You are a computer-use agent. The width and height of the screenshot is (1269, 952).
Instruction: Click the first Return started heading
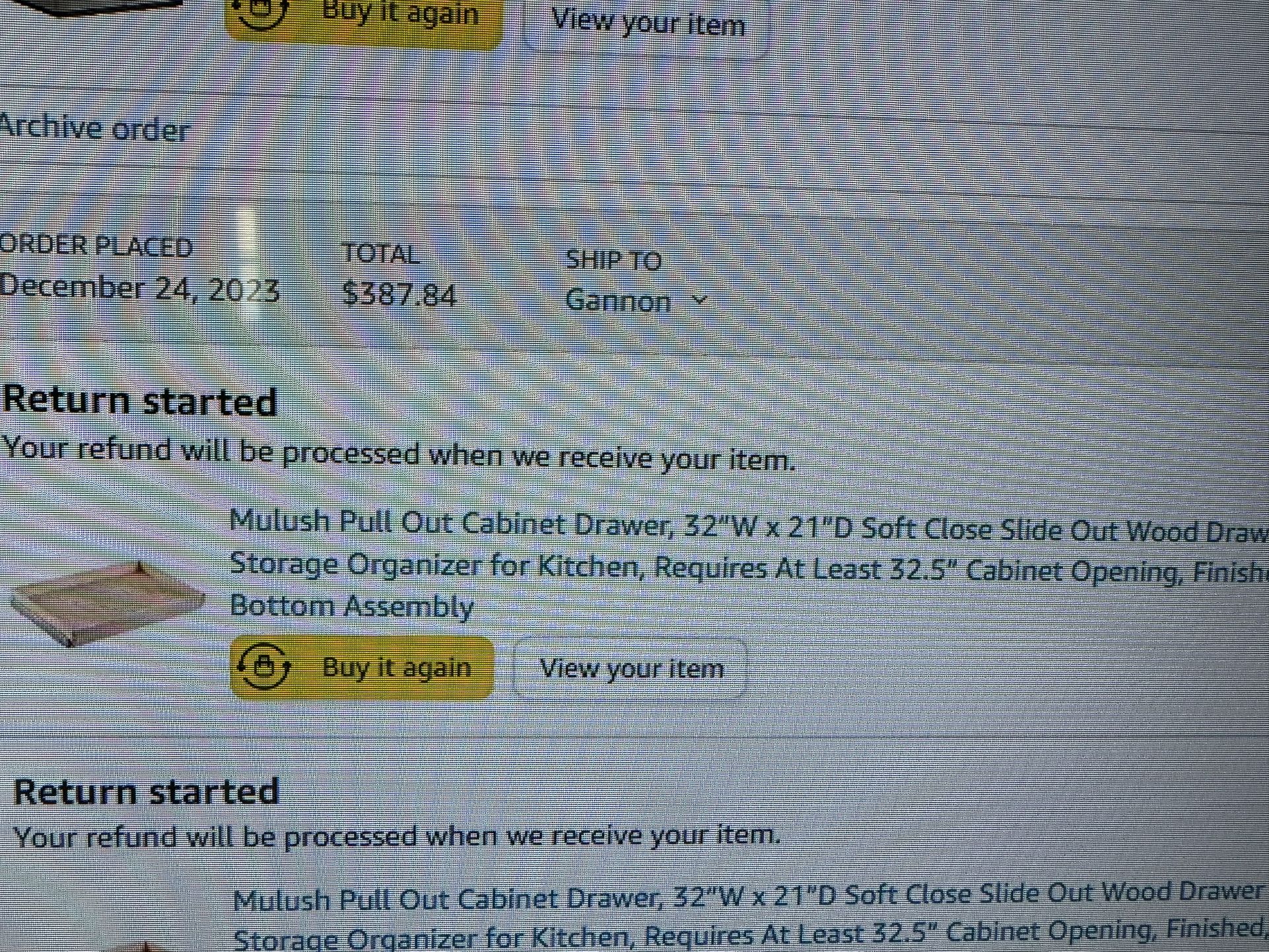139,401
